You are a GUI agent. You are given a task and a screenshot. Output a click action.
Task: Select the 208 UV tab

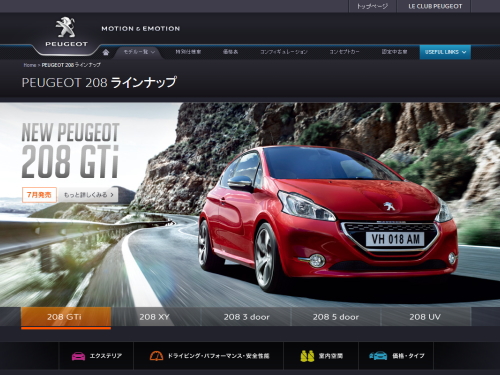(425, 317)
